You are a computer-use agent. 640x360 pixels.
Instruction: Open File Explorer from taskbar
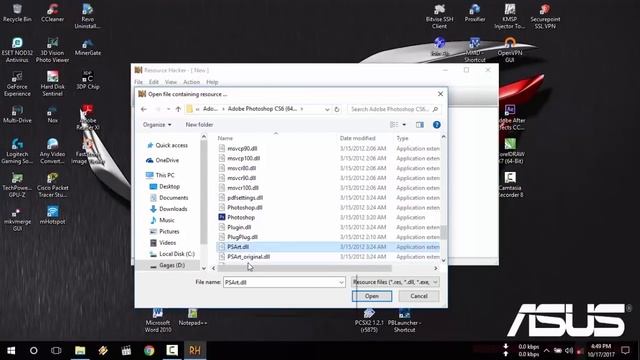80,350
